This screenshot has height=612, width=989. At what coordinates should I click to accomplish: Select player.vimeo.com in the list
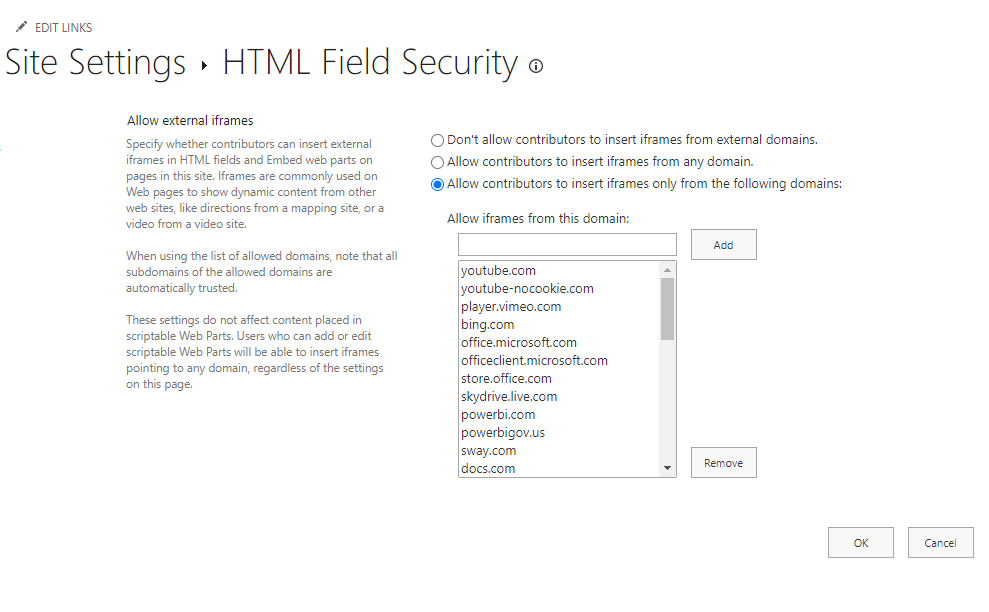511,307
